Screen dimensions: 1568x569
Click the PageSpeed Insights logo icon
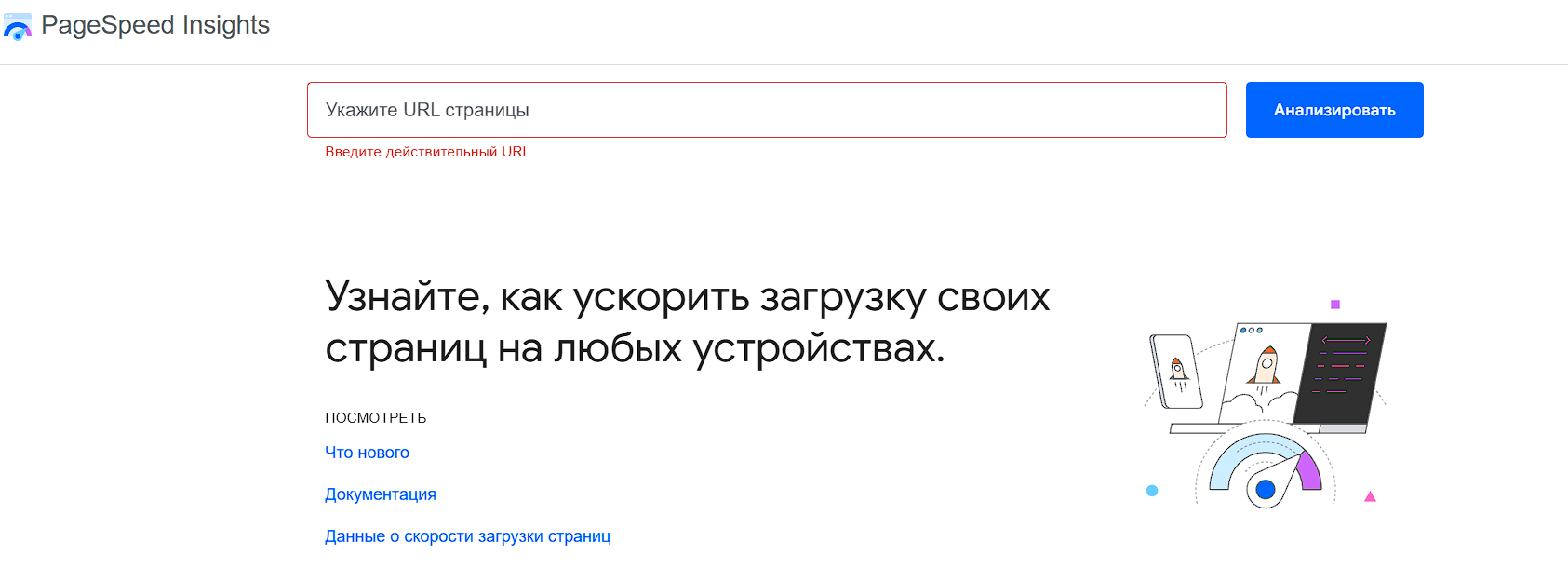click(18, 27)
